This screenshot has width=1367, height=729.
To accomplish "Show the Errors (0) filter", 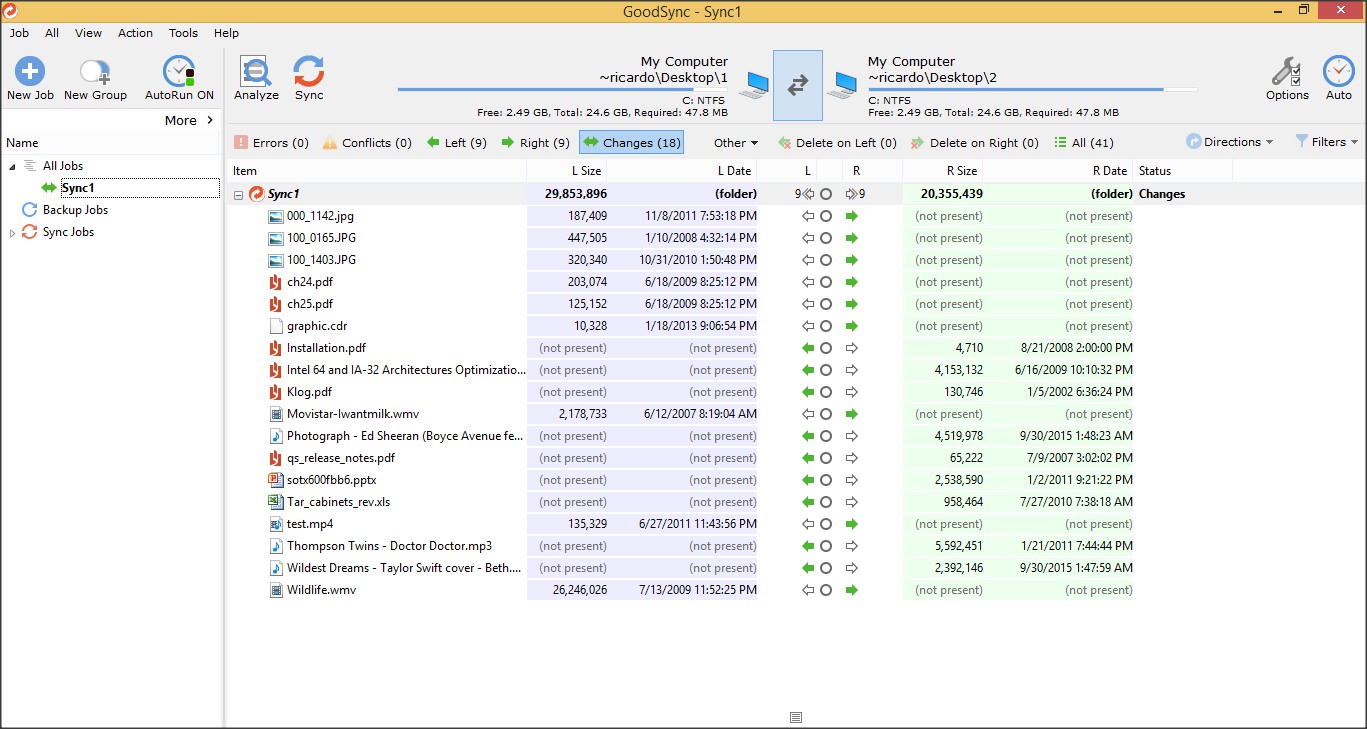I will pyautogui.click(x=271, y=143).
